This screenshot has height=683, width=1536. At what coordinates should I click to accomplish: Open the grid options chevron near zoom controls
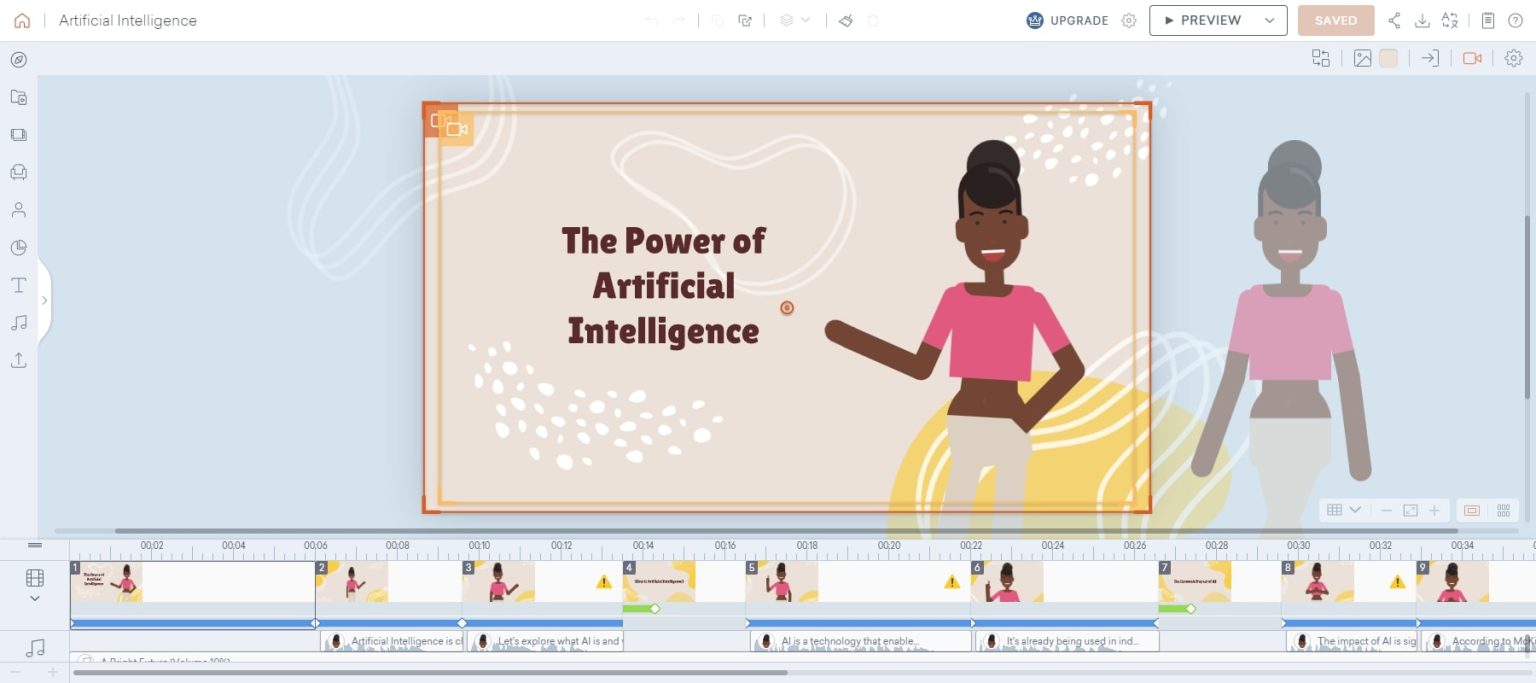[1356, 510]
